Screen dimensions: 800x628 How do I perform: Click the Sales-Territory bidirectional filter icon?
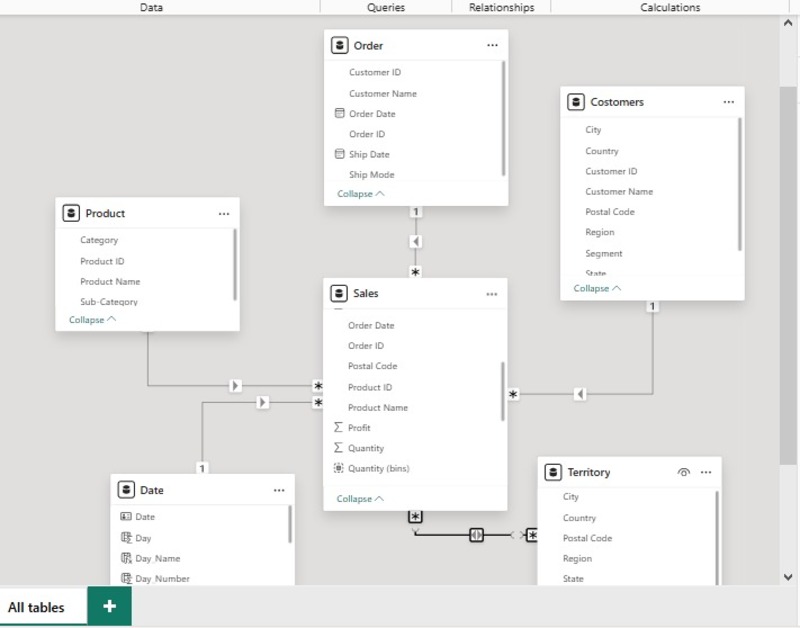pyautogui.click(x=476, y=535)
